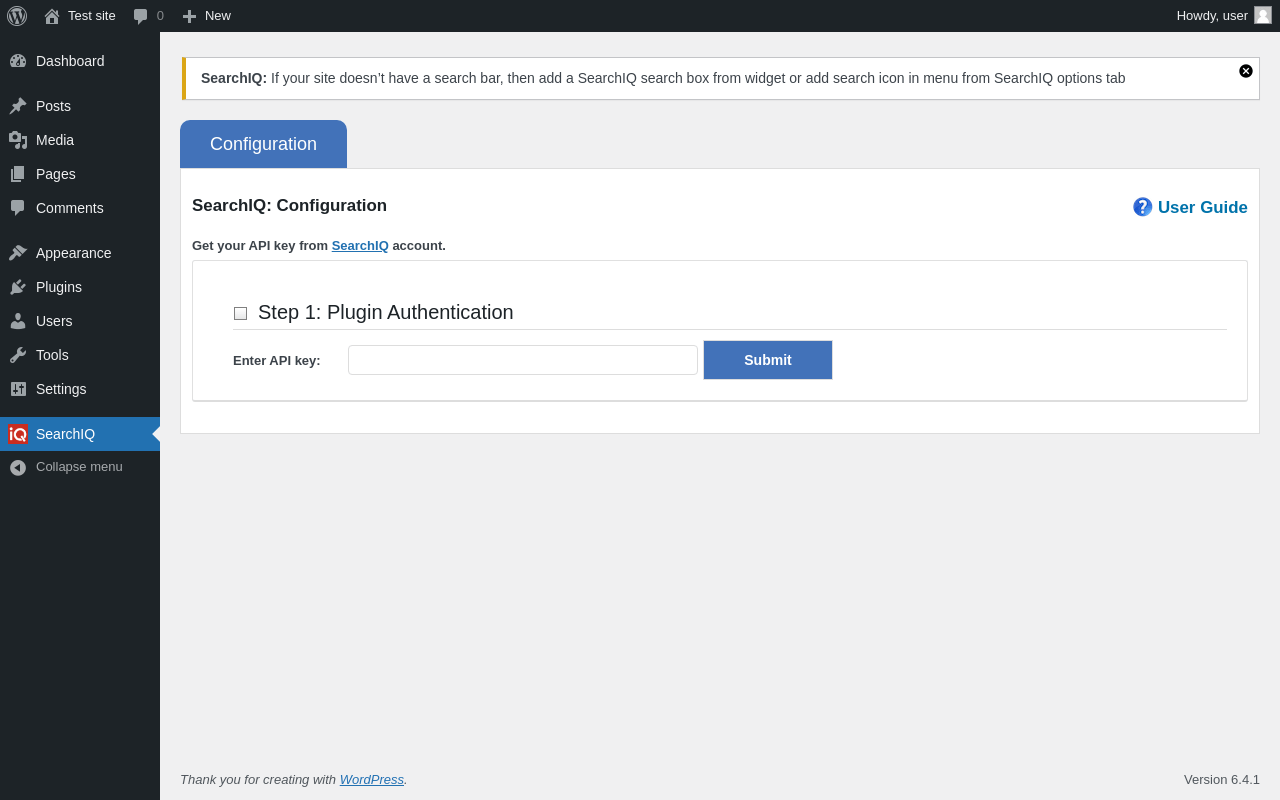Screen dimensions: 1280x800
Task: Dismiss the SearchIQ notice
Action: (1246, 71)
